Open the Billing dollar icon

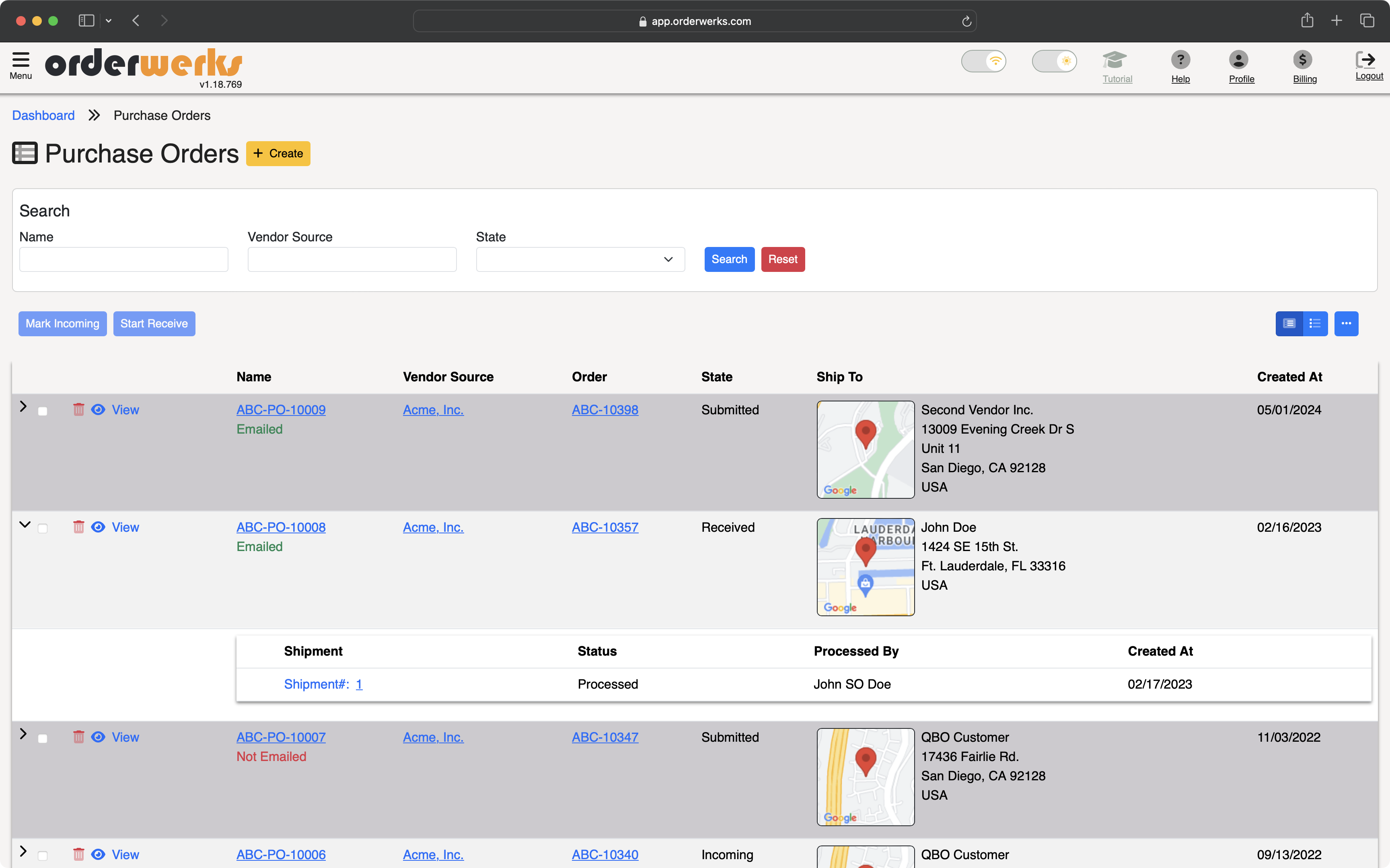[x=1303, y=60]
